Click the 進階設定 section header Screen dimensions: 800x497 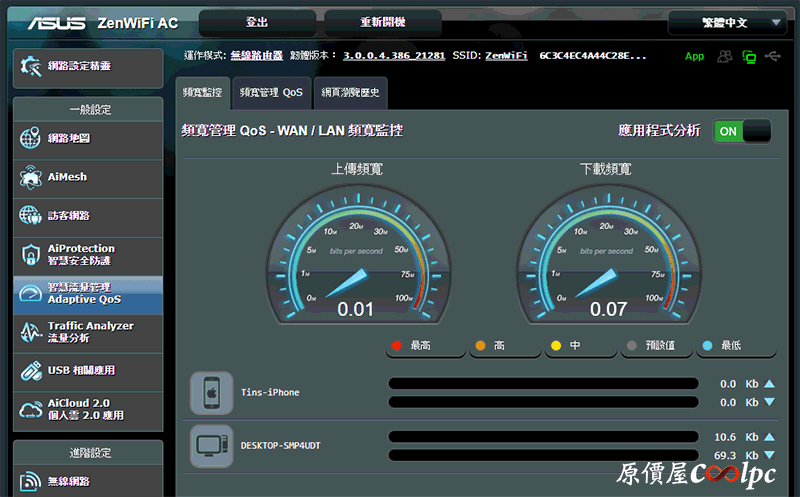tap(89, 453)
